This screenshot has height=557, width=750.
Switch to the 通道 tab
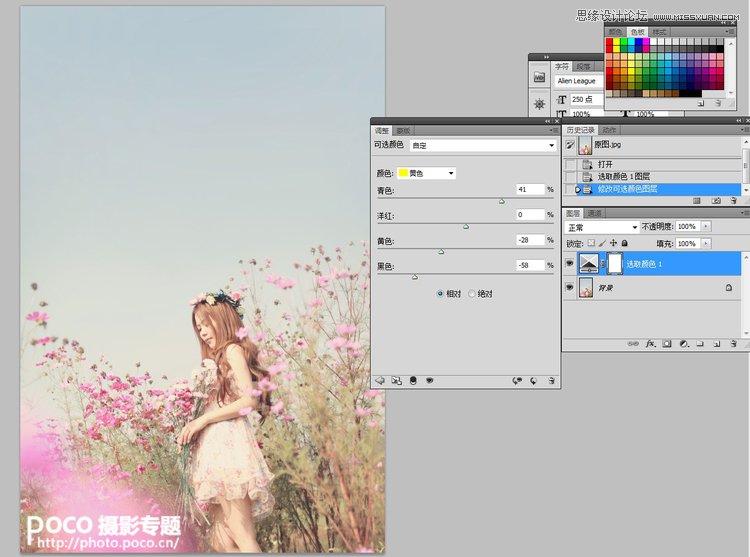click(x=594, y=213)
